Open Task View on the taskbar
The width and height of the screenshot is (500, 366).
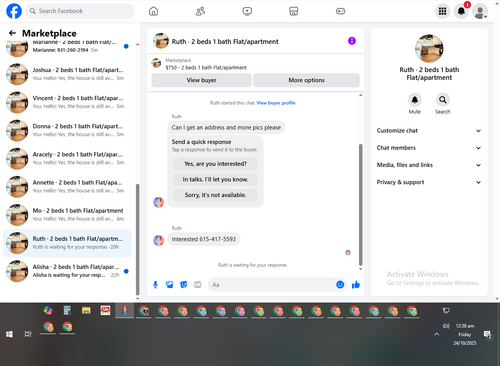[x=28, y=334]
